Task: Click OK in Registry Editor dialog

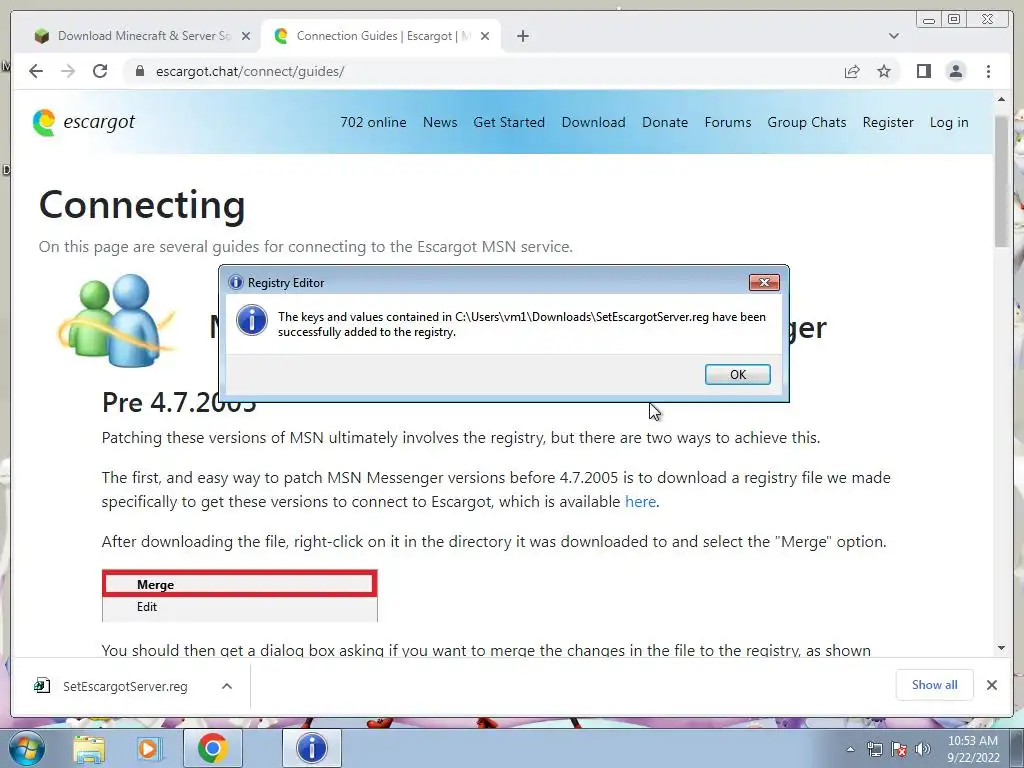Action: pyautogui.click(x=737, y=374)
